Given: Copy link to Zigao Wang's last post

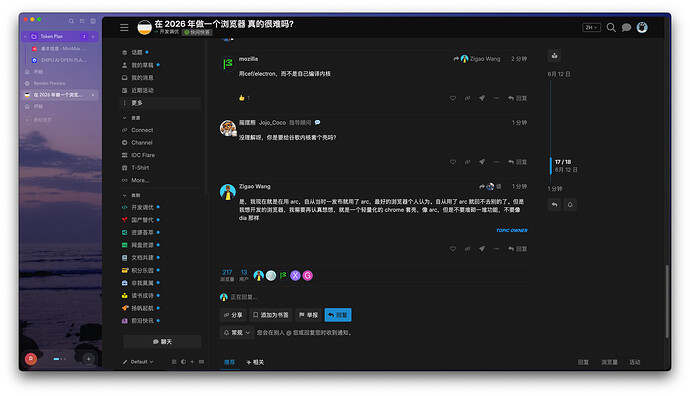Looking at the screenshot, I should (467, 249).
